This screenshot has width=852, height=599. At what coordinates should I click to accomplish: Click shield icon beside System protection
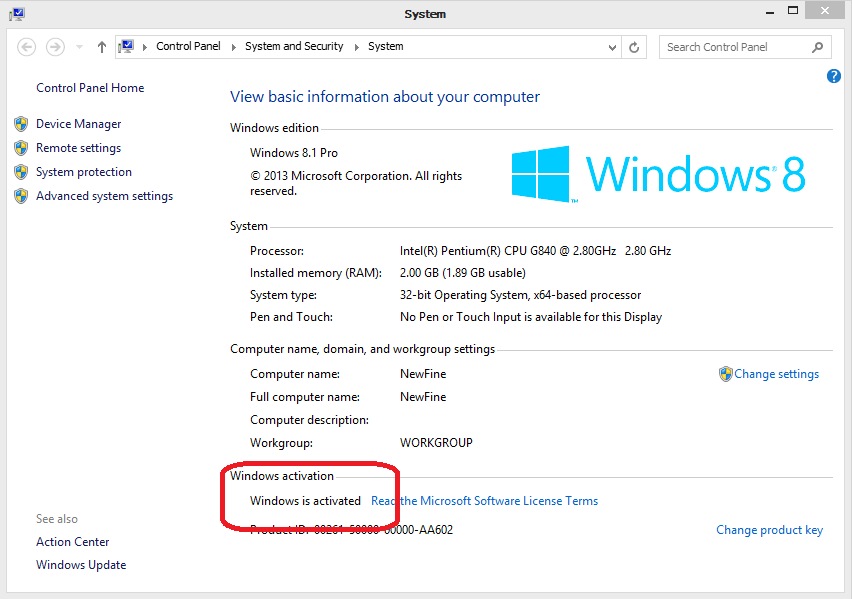pos(21,172)
